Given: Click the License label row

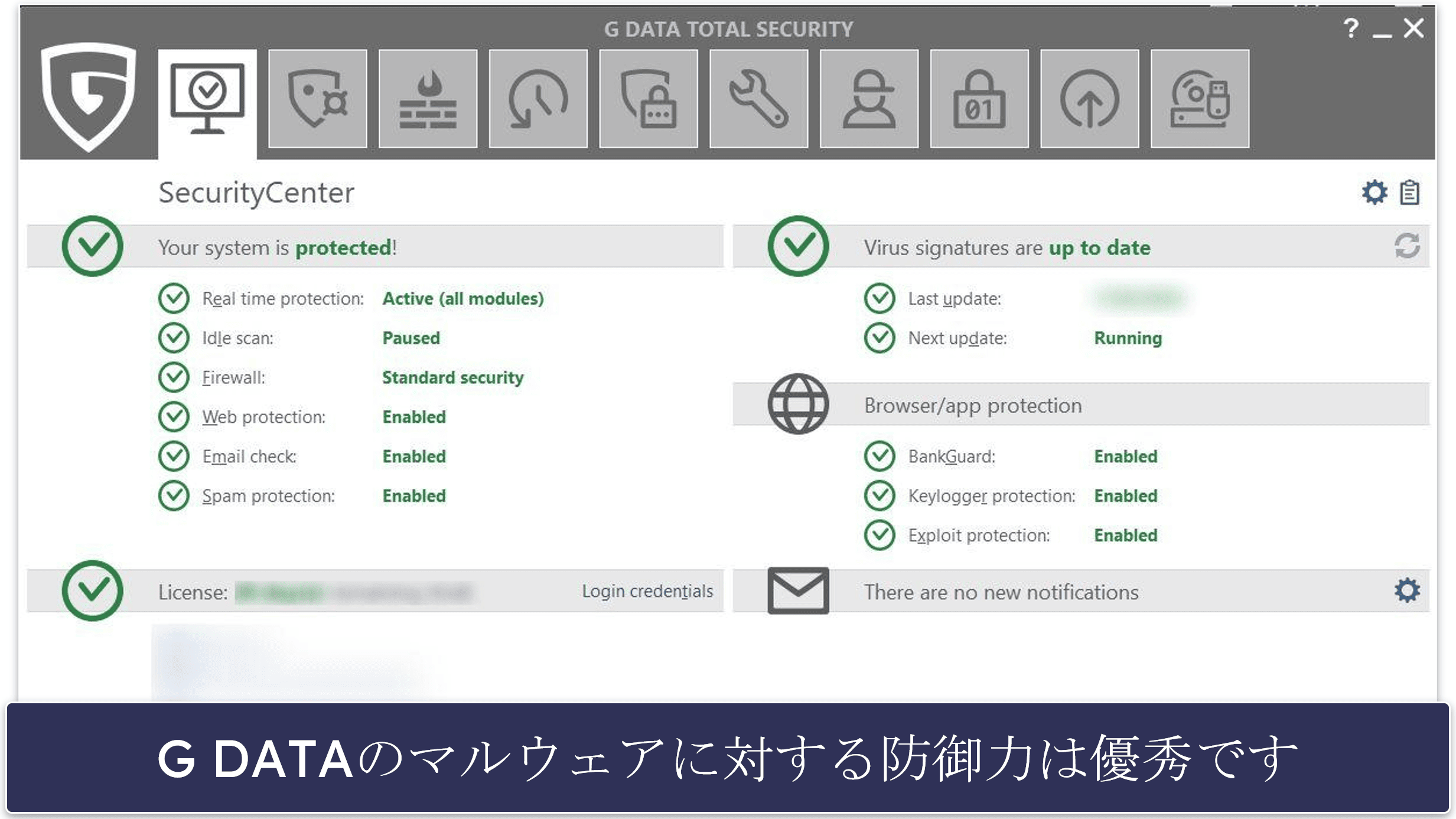Looking at the screenshot, I should coord(375,591).
